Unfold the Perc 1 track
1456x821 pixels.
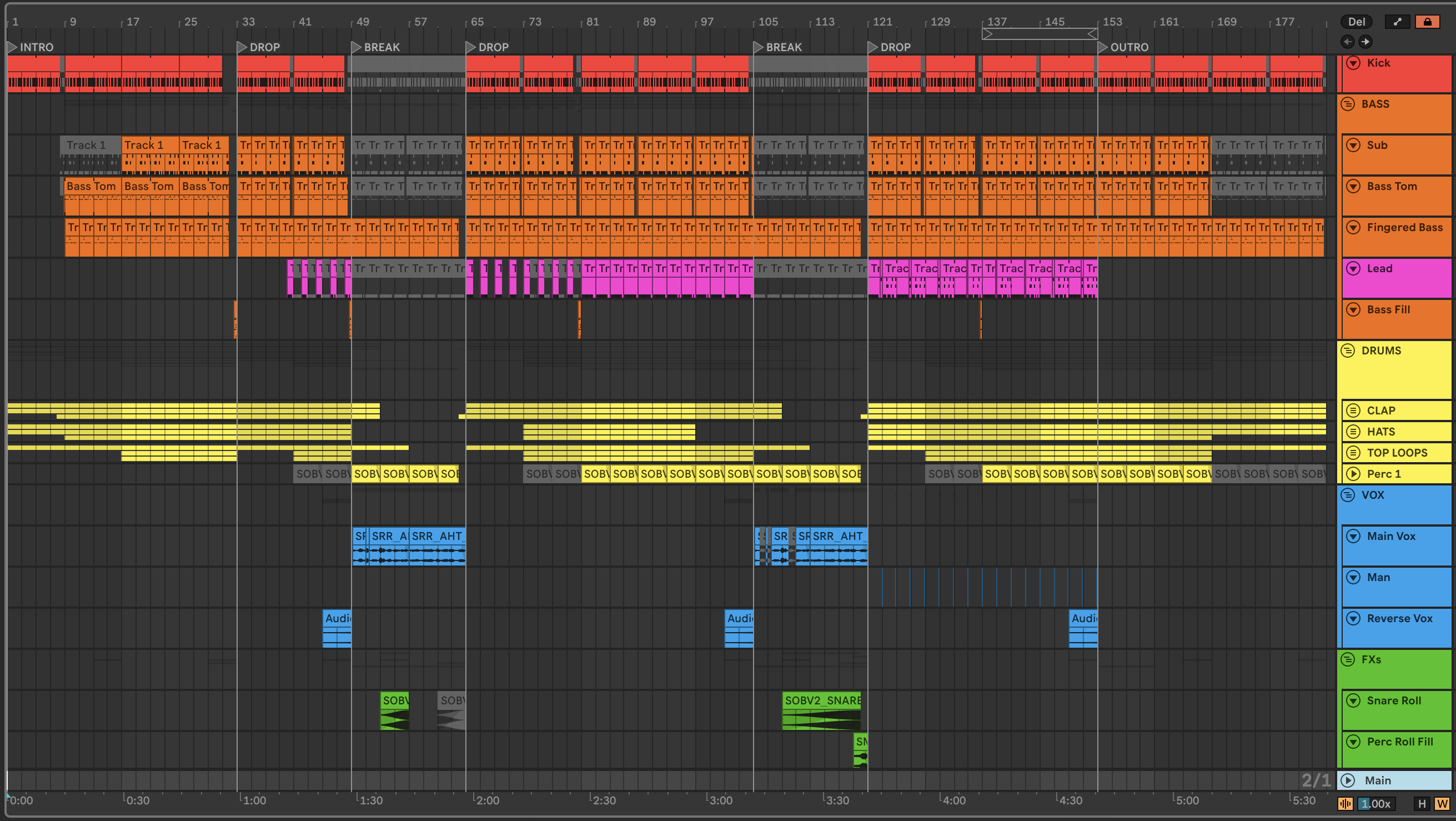[1353, 474]
